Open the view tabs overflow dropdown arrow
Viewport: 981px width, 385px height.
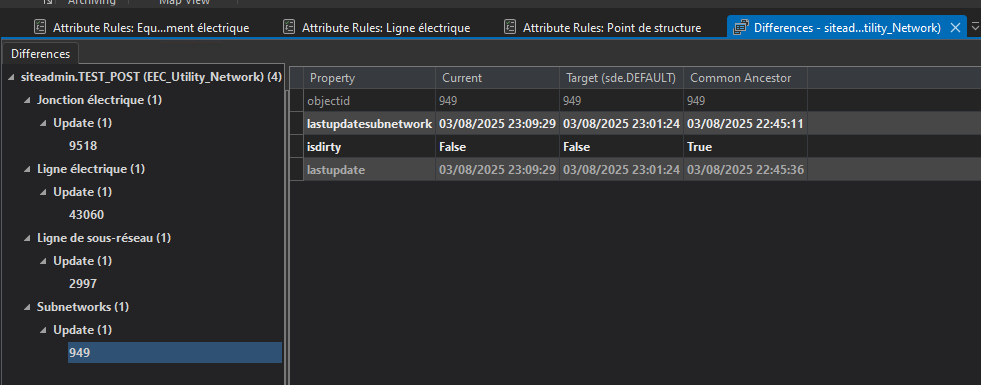(x=975, y=28)
